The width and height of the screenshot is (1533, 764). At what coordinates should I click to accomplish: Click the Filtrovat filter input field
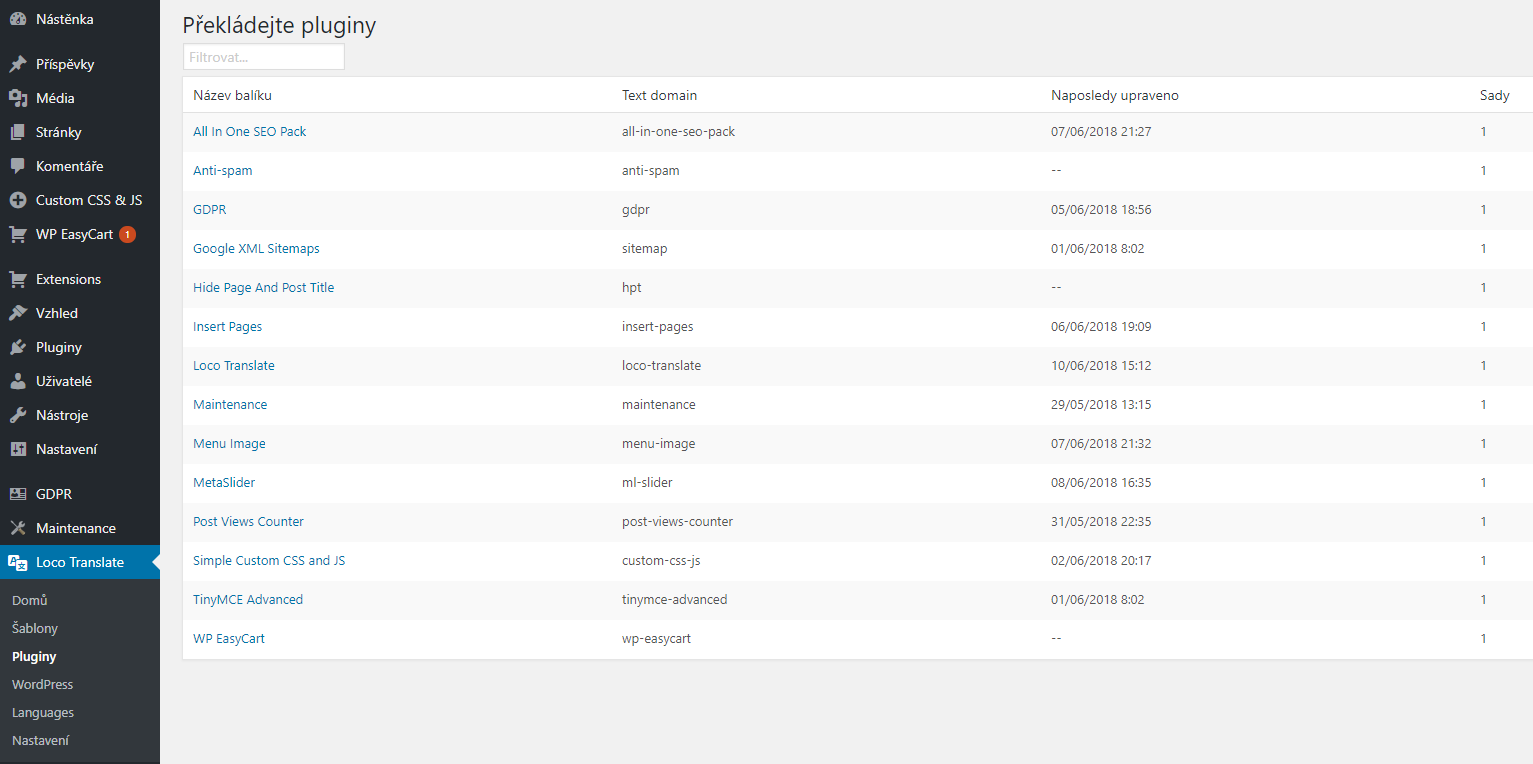264,57
